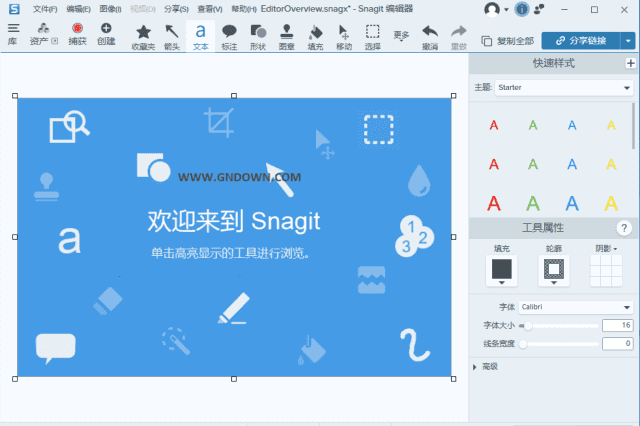The image size is (640, 426).
Task: Click quick styles panel scrollbar
Action: click(x=633, y=126)
